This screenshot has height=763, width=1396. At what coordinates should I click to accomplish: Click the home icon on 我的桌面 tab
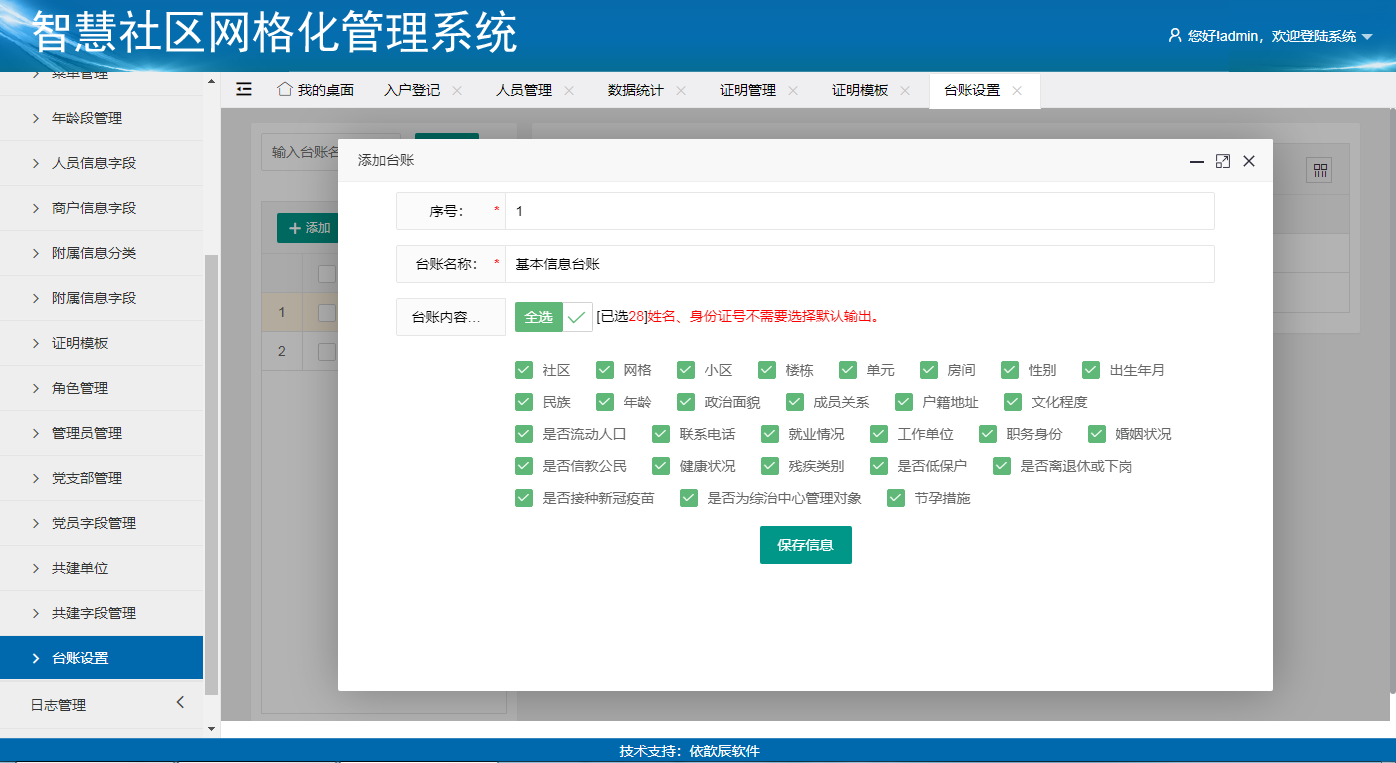point(285,89)
